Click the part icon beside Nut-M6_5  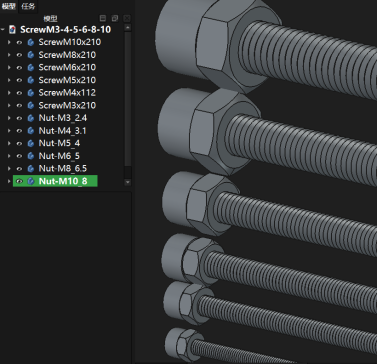click(x=31, y=156)
